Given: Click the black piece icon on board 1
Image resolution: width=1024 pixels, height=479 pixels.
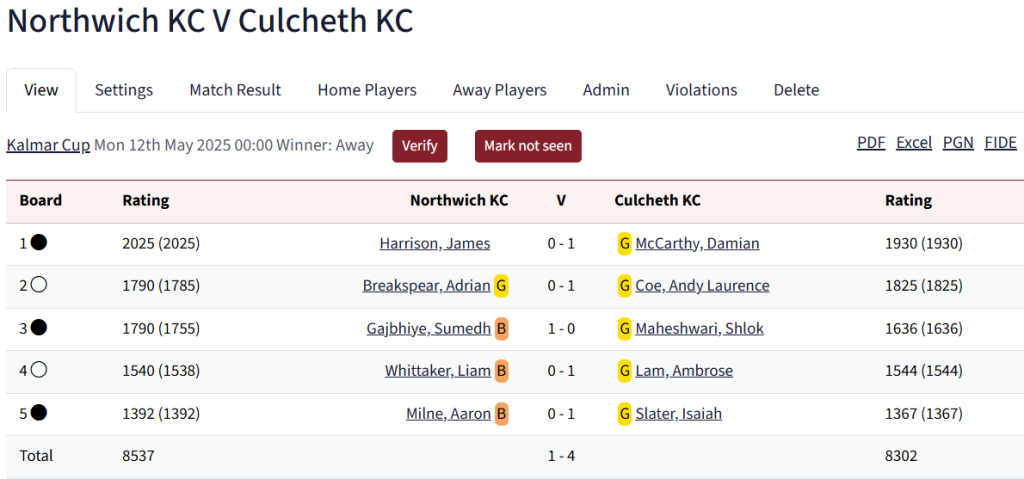Looking at the screenshot, I should tap(39, 243).
